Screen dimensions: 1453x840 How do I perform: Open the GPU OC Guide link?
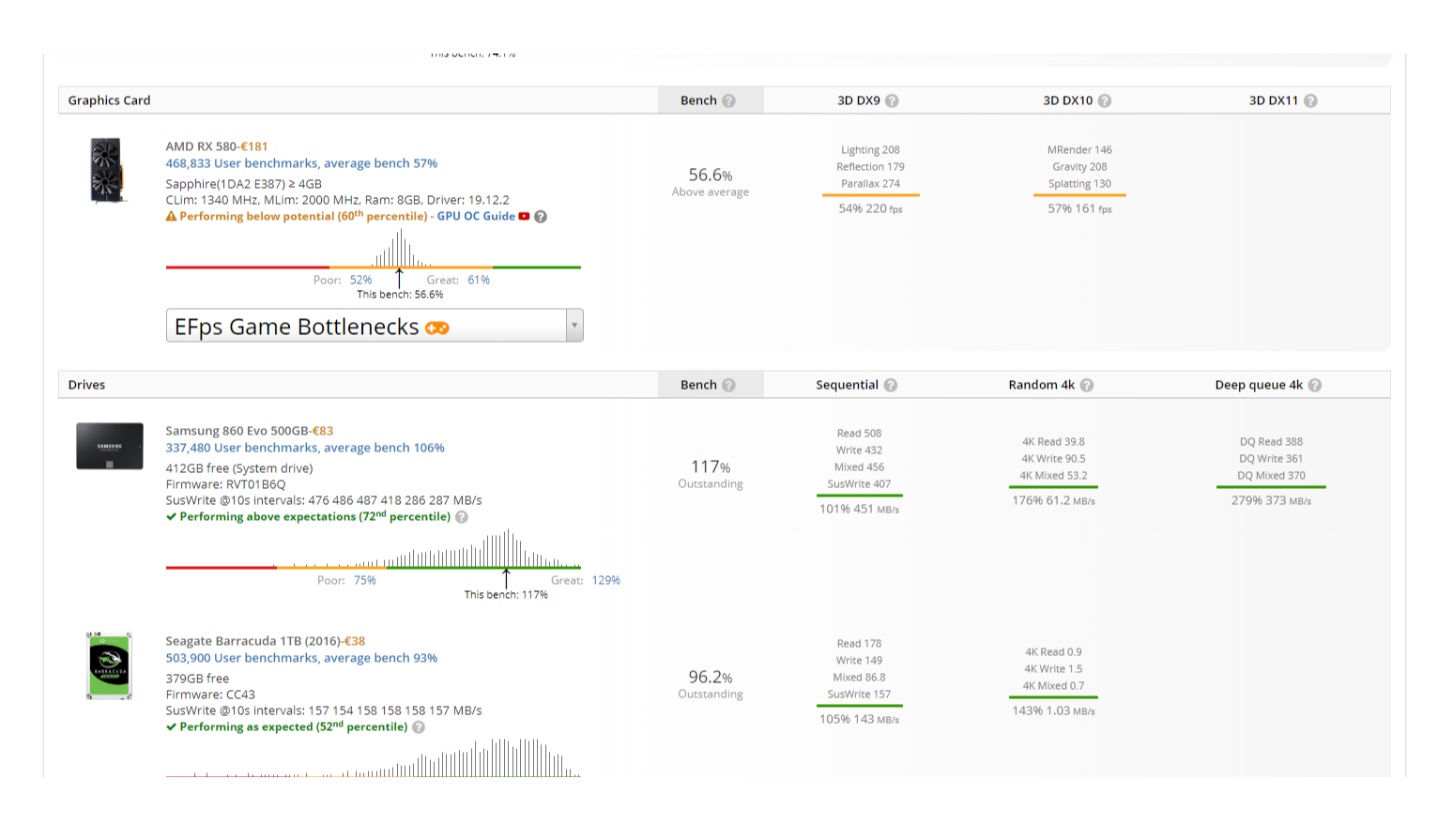tap(476, 216)
